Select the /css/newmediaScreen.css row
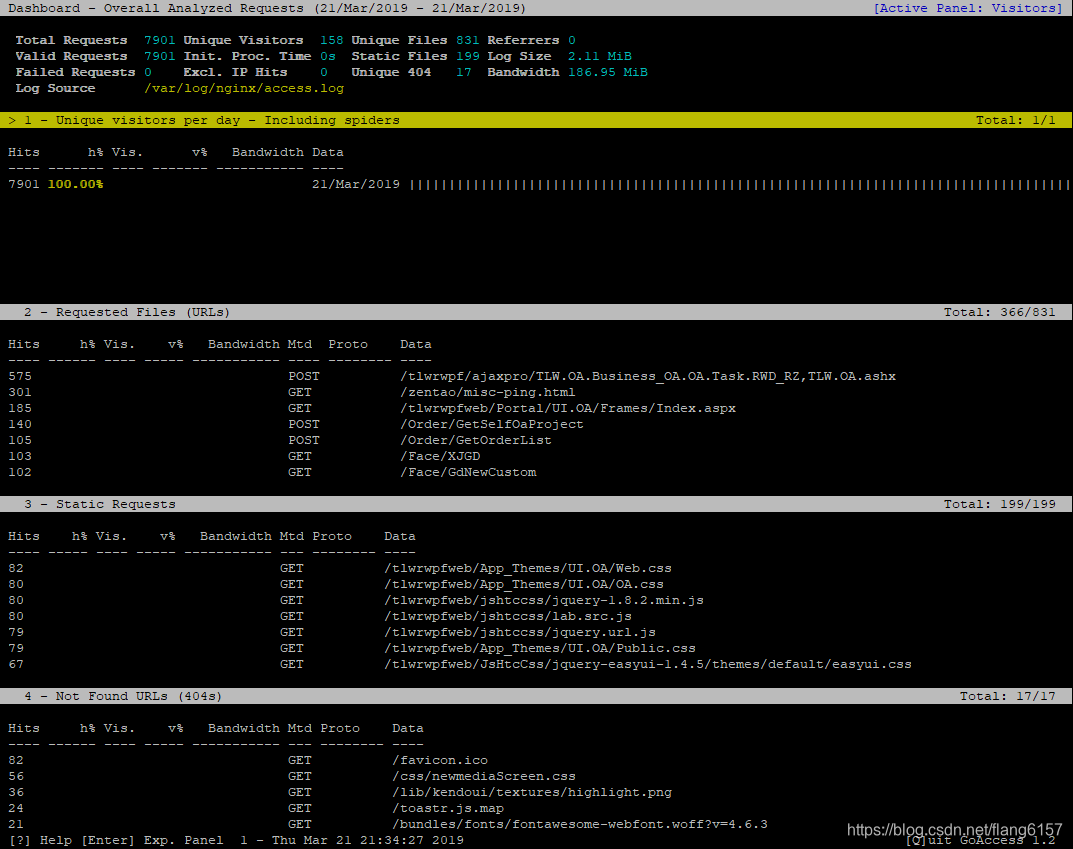 coord(292,776)
